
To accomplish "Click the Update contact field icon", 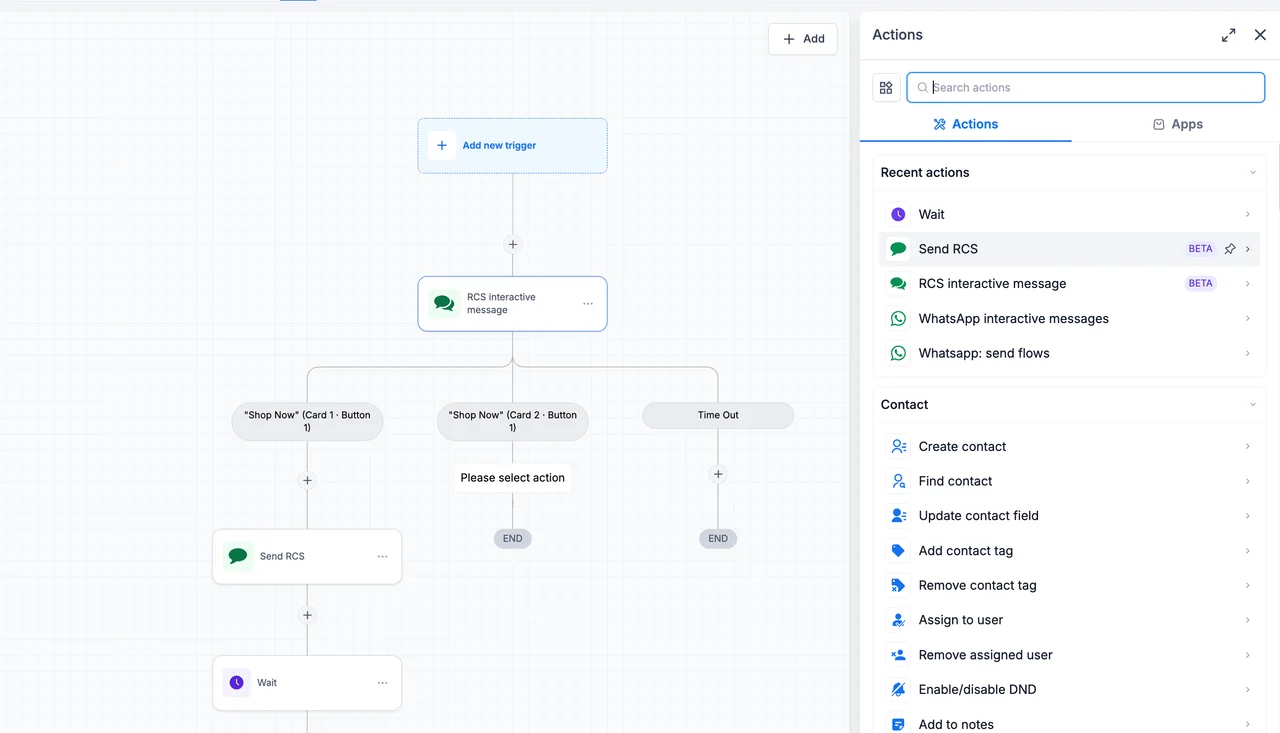I will pos(898,516).
